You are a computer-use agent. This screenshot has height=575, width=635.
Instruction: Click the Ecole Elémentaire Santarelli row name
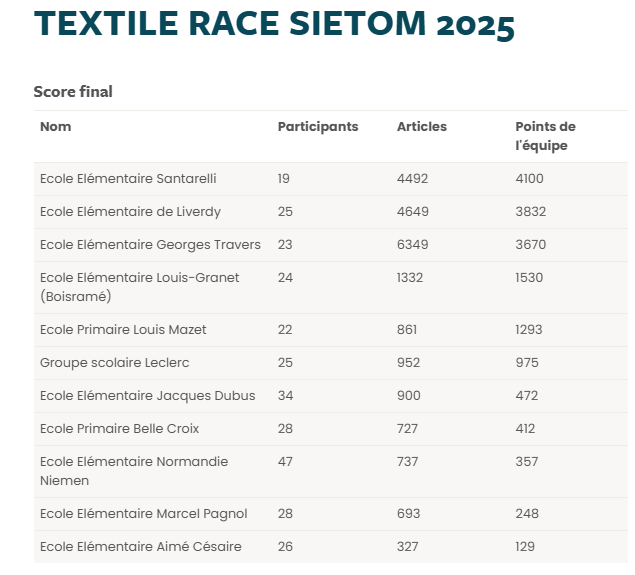click(x=128, y=179)
